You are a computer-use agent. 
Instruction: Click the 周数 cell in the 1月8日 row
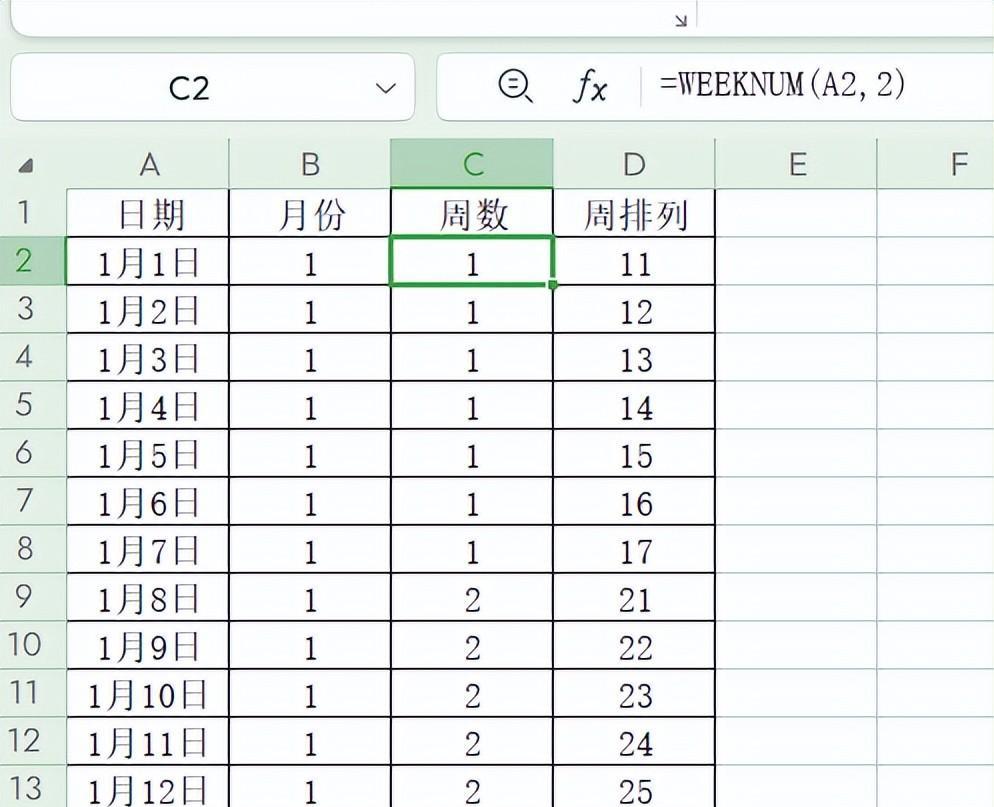(472, 597)
